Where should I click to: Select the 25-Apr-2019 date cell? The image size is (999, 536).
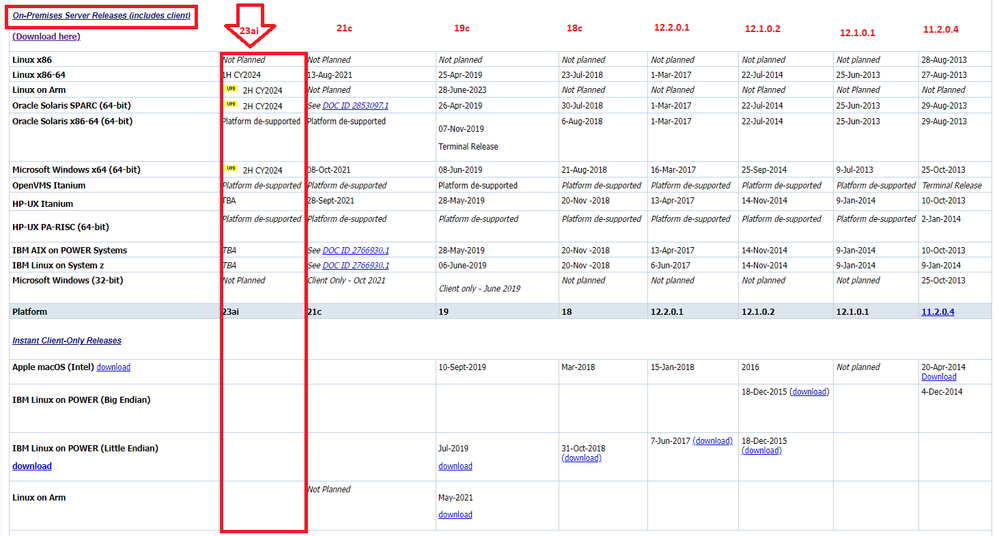pos(461,75)
